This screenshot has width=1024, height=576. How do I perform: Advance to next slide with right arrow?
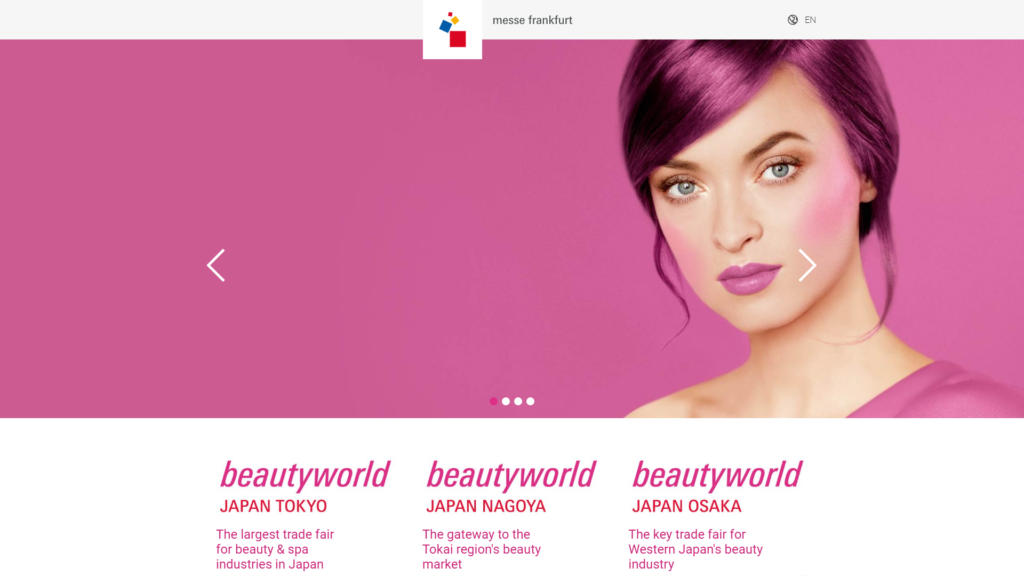pos(807,265)
